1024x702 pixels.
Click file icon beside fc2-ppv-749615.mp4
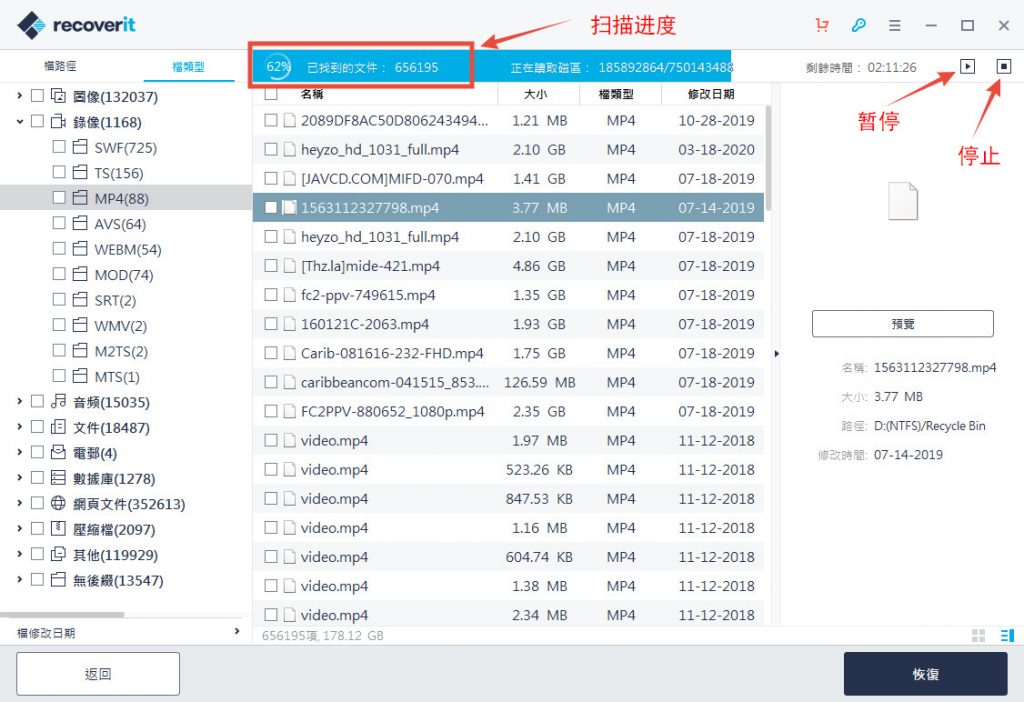pos(289,295)
